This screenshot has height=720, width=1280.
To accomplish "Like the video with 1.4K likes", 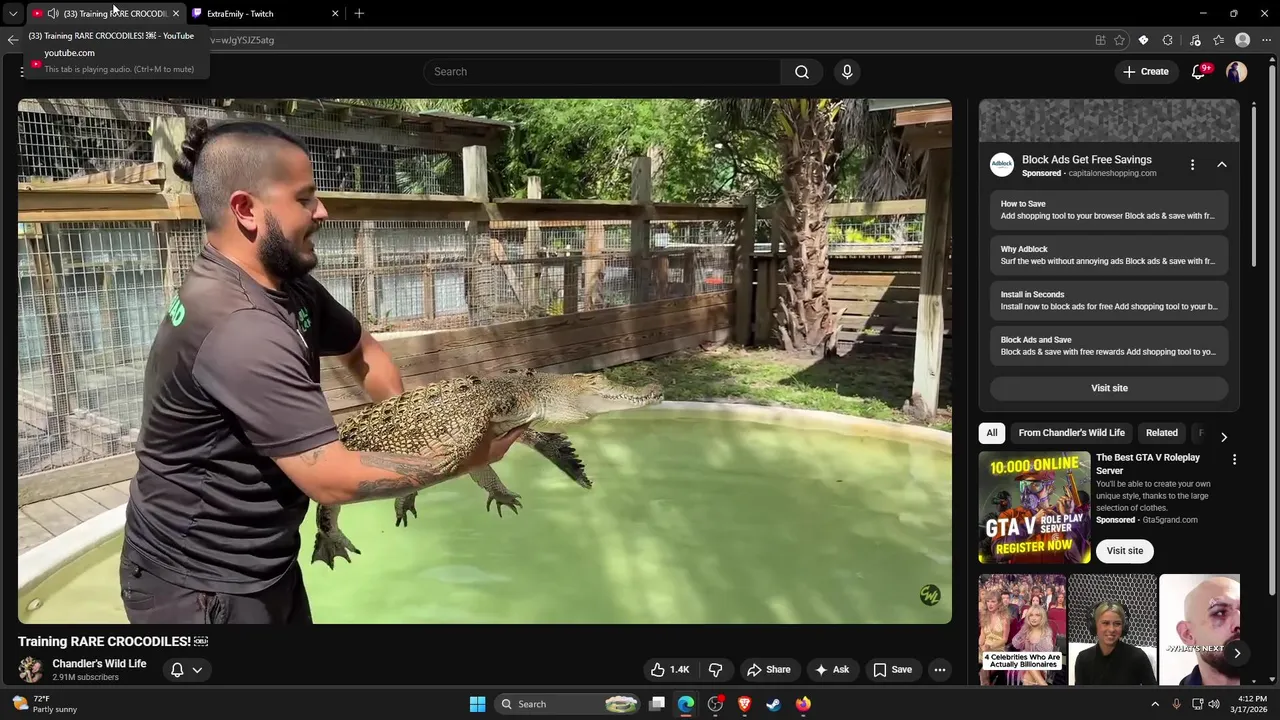I will coord(670,670).
